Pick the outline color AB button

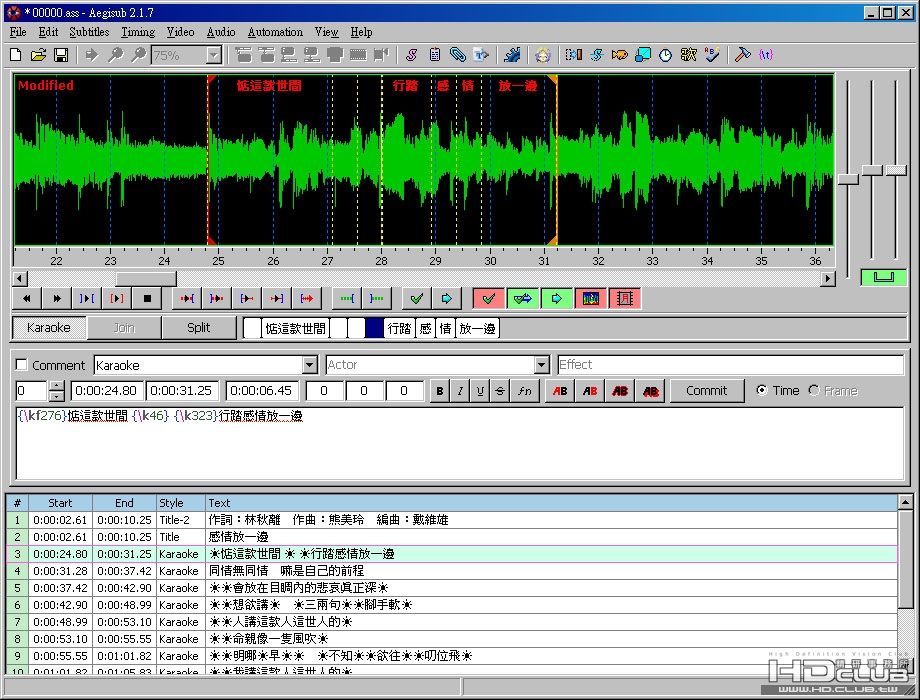tap(620, 391)
